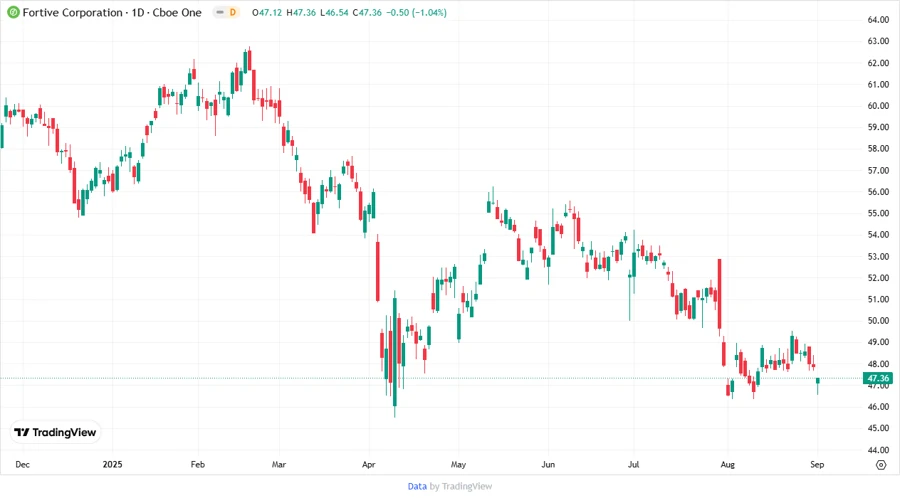
Task: Click the 48.00 price axis label
Action: (878, 364)
